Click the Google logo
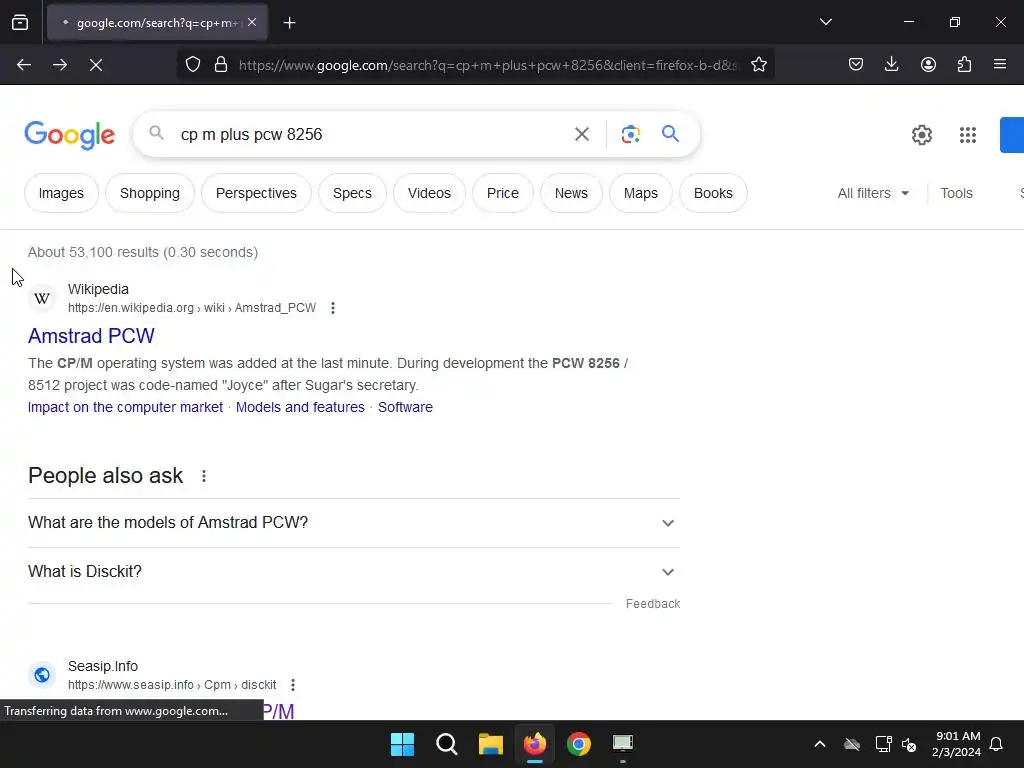This screenshot has height=768, width=1024. (70, 135)
